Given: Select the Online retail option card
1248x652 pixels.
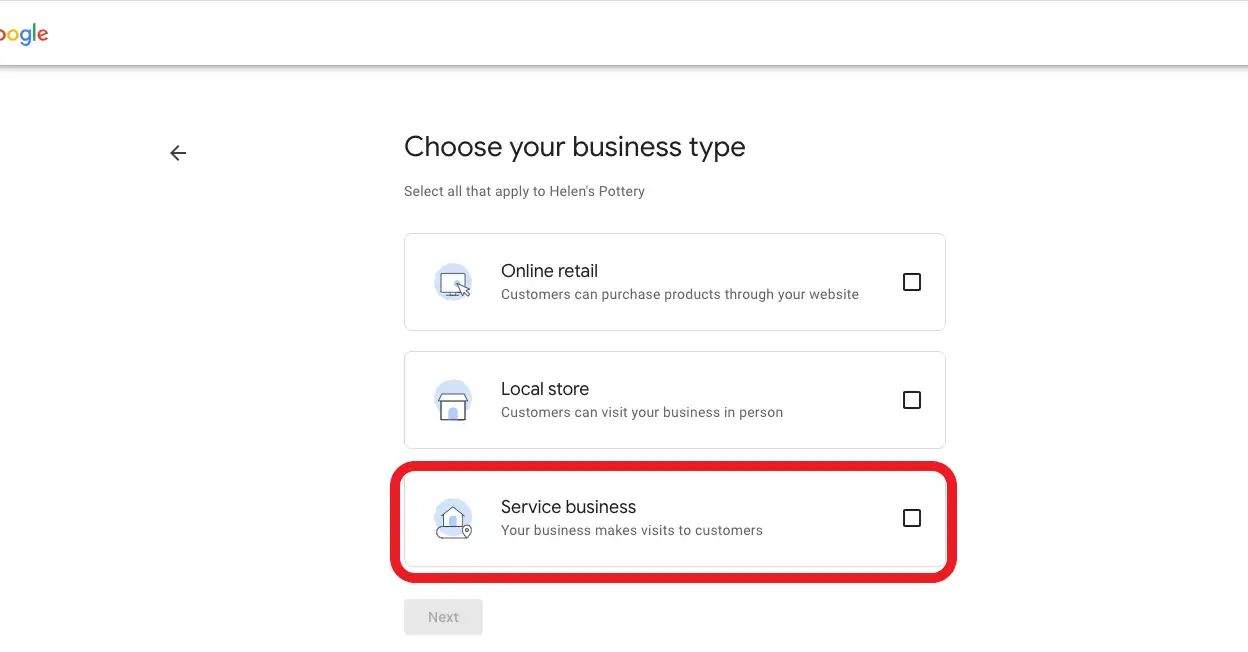Looking at the screenshot, I should click(675, 282).
